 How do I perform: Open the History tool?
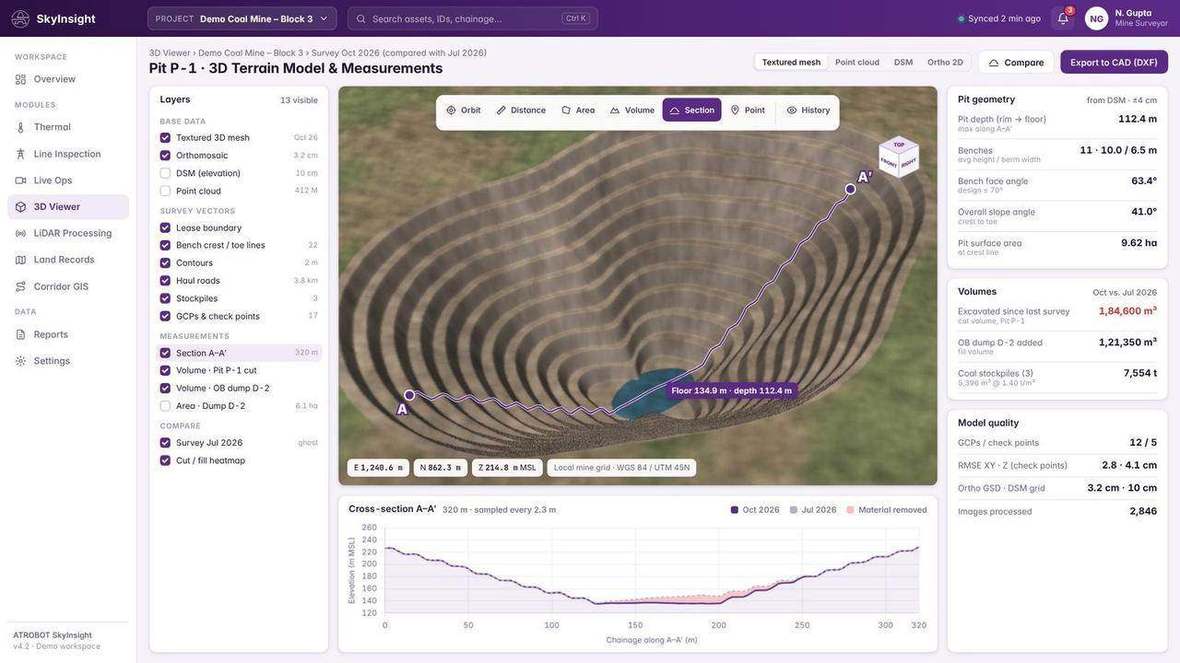pos(808,110)
